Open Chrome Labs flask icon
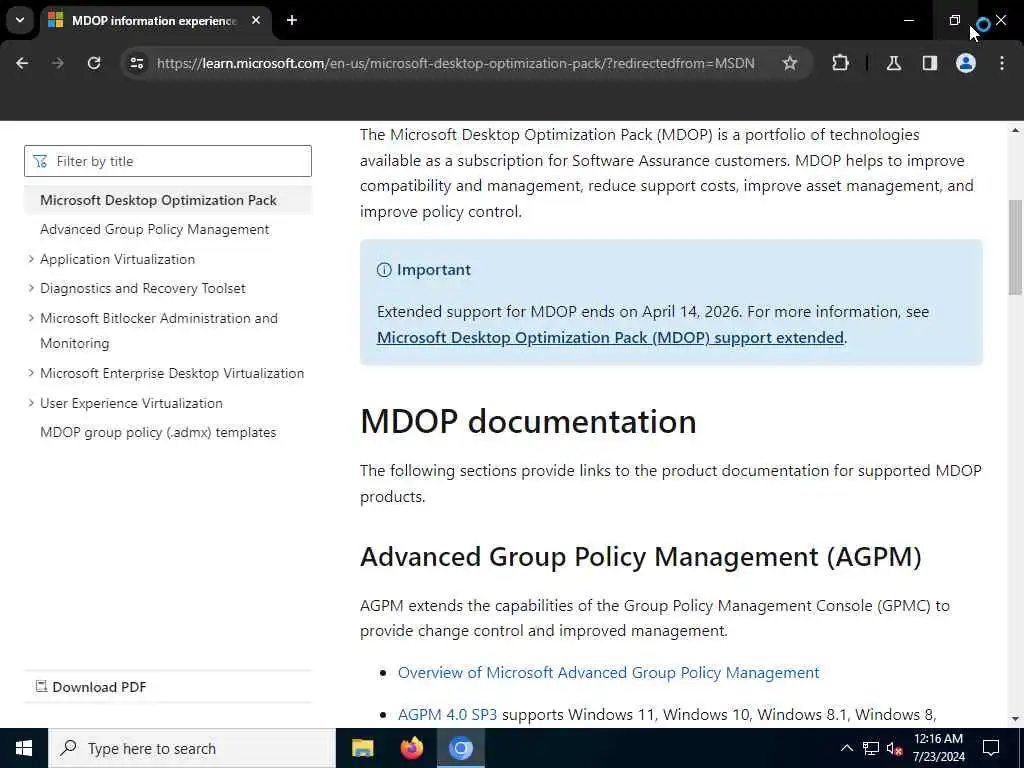Screen dimensions: 1024x768 tap(894, 63)
